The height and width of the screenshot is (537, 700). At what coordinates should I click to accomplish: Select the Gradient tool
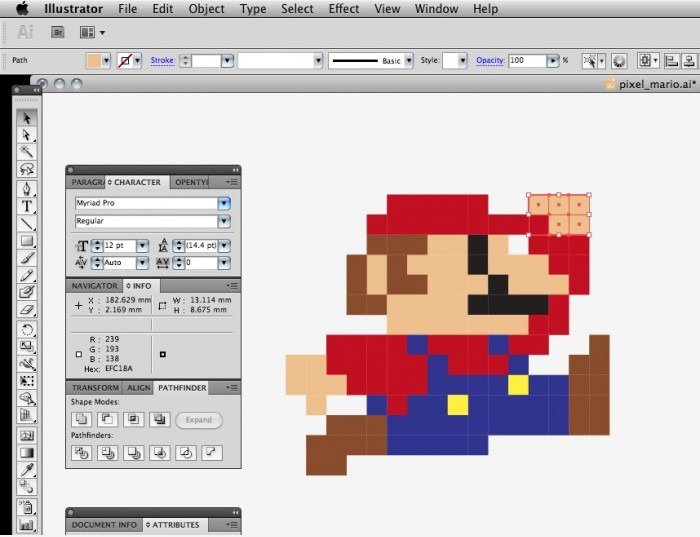point(27,452)
